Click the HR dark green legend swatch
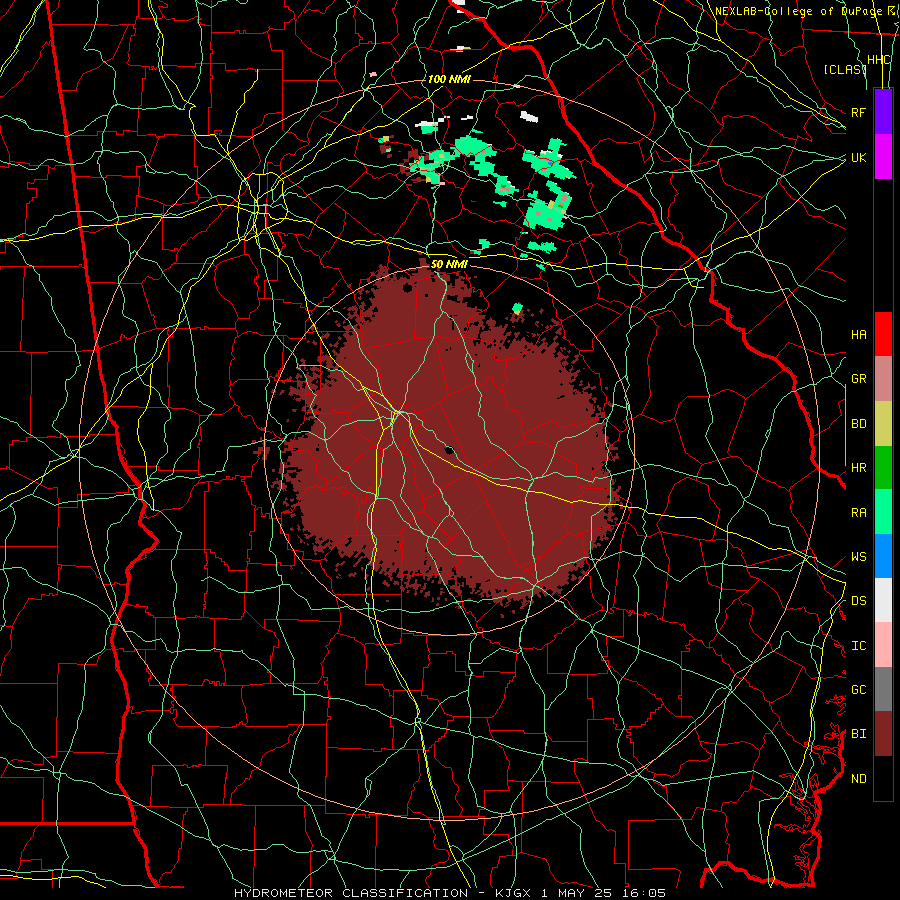Screen dimensions: 900x900 883,468
